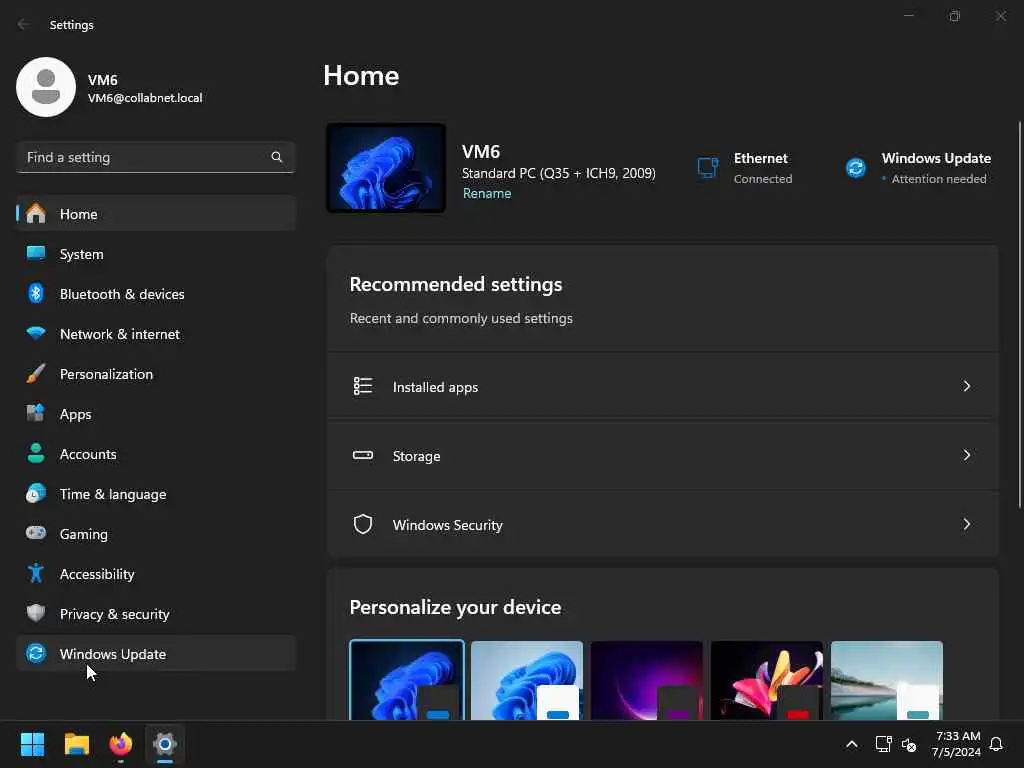Image resolution: width=1024 pixels, height=768 pixels.
Task: Open Network & internet settings
Action: (x=156, y=334)
